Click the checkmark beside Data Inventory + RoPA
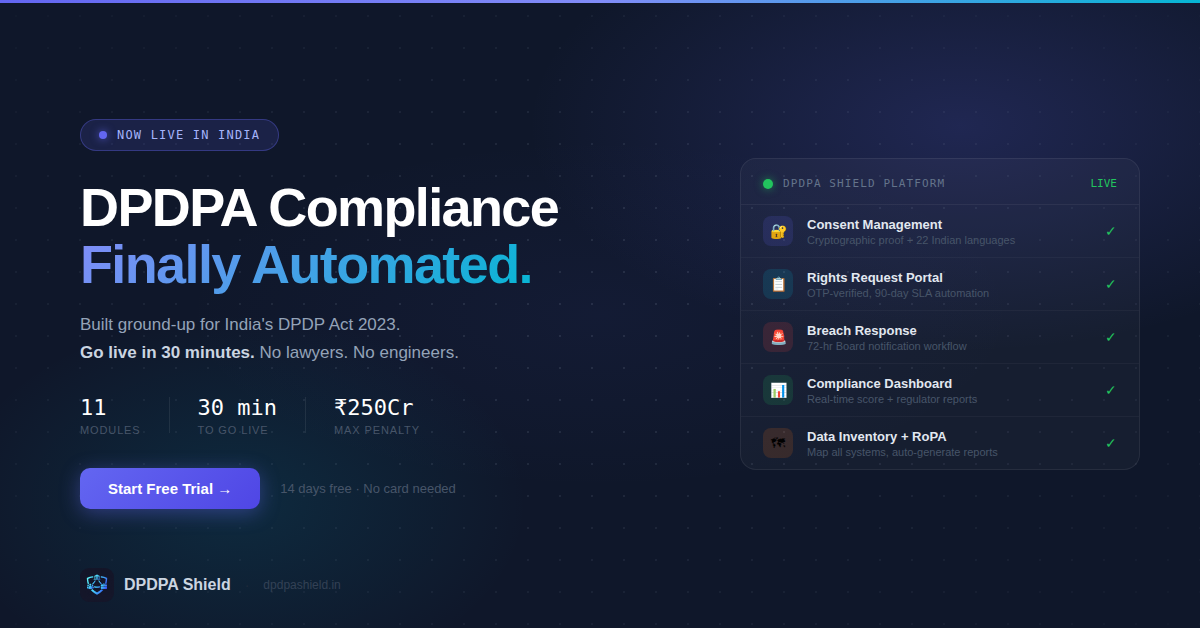The height and width of the screenshot is (628, 1200). click(x=1110, y=443)
